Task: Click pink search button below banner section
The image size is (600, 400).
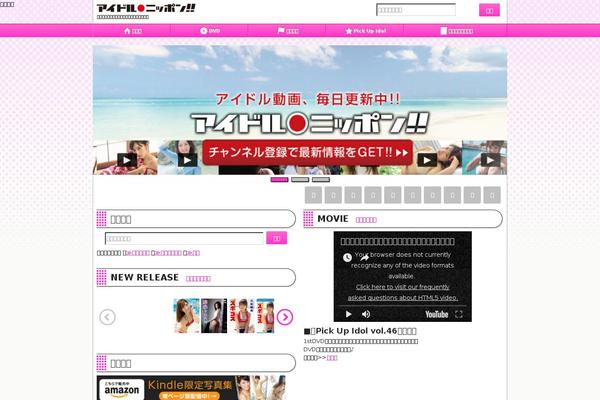Action: 277,238
